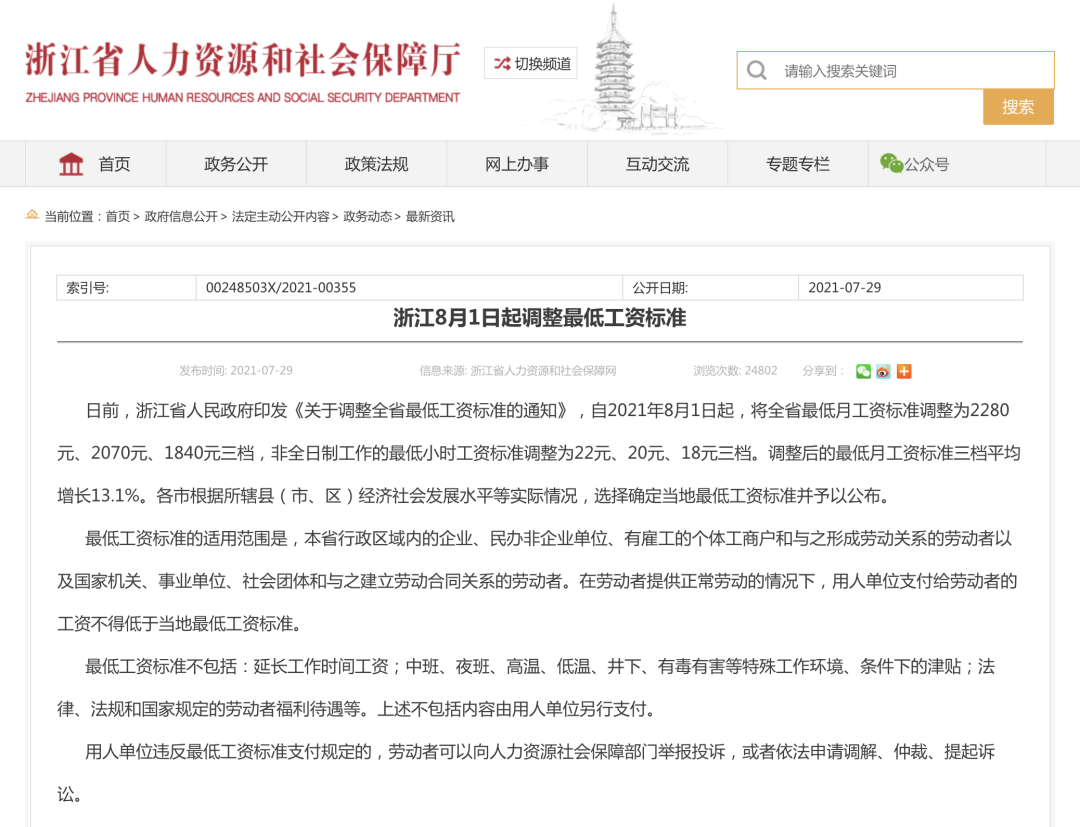
Task: Click line starting 元、2070元、1840元三档
Action: tap(539, 453)
